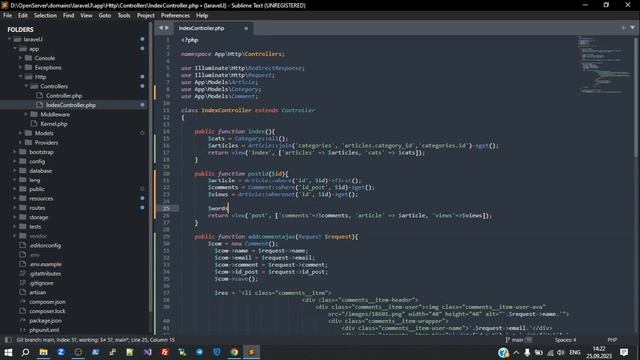Change indentation via Spaces: 4

tap(565, 340)
